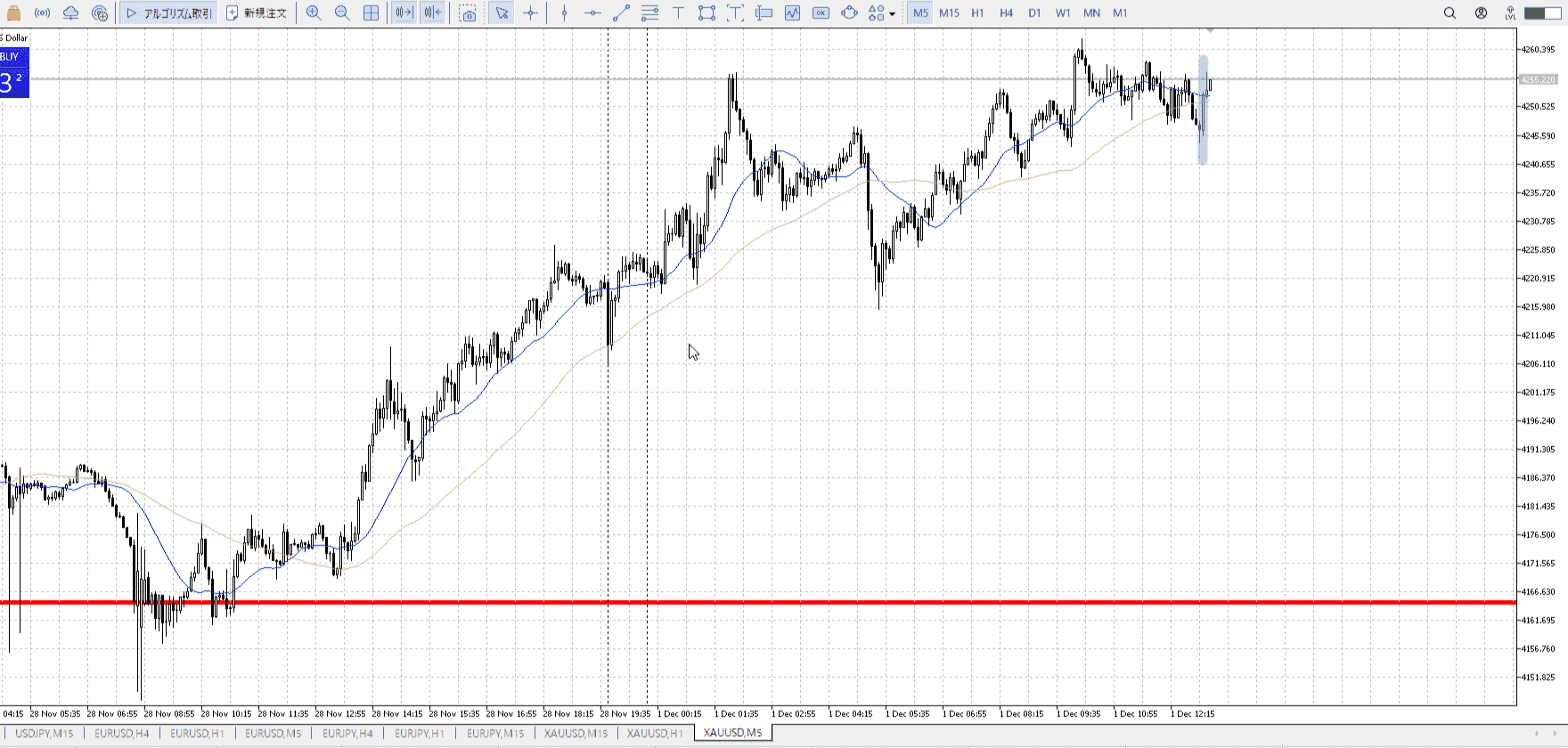Take a chart screenshot with camera icon
Screen dimensions: 1568x748
[x=468, y=13]
